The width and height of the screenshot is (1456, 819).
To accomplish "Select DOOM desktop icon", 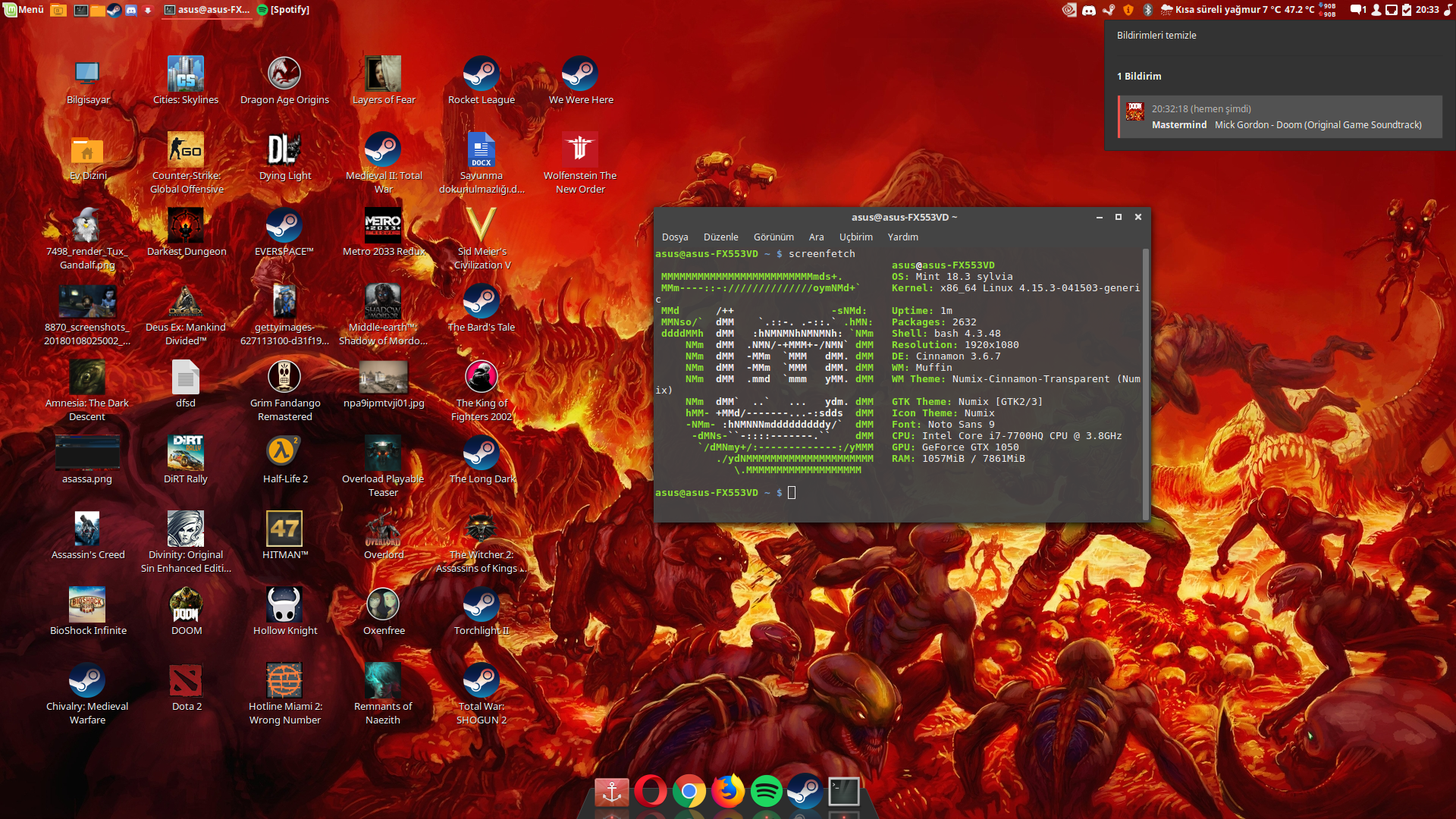I will [187, 613].
